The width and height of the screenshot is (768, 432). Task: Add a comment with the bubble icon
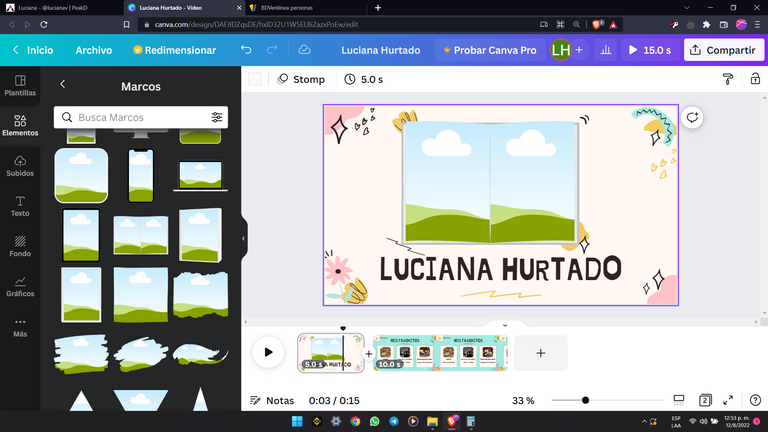point(692,118)
